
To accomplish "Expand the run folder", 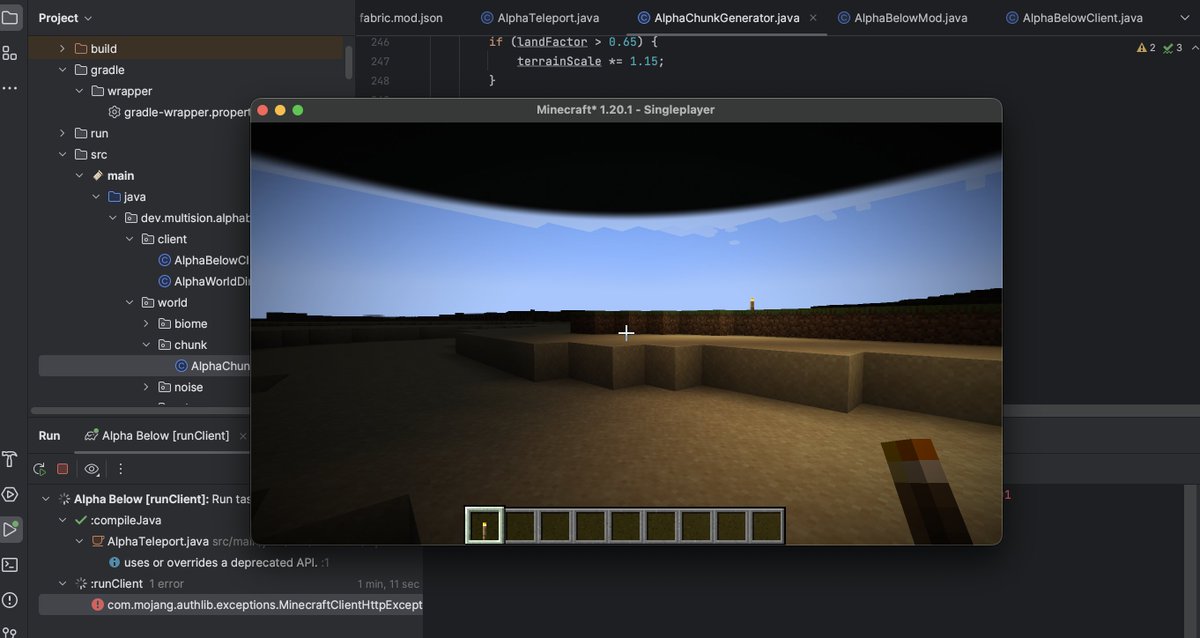I will (x=63, y=133).
